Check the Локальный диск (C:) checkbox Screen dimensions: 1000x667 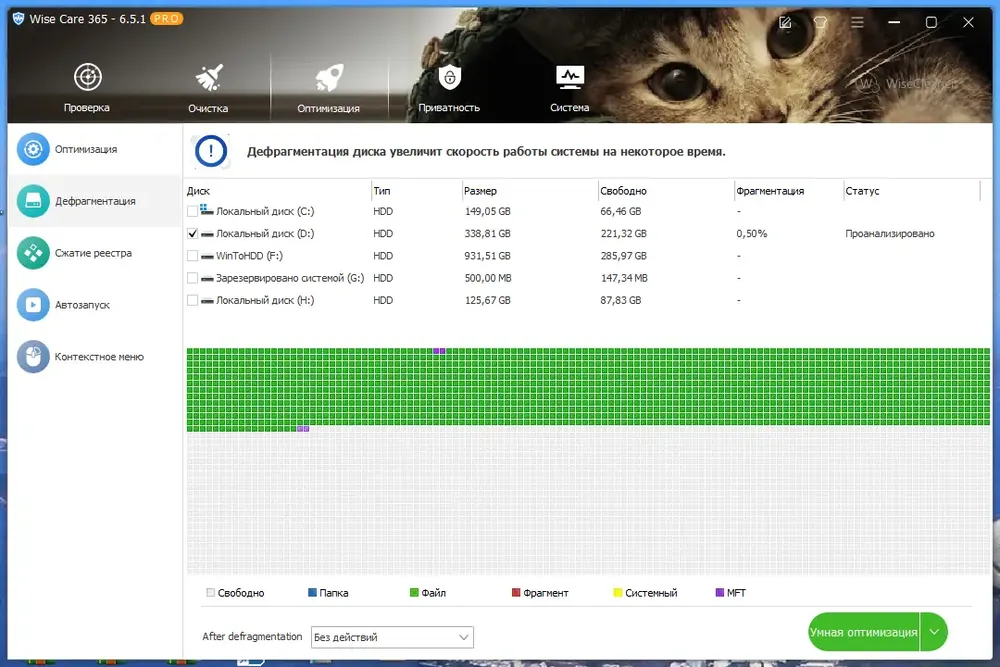(192, 211)
